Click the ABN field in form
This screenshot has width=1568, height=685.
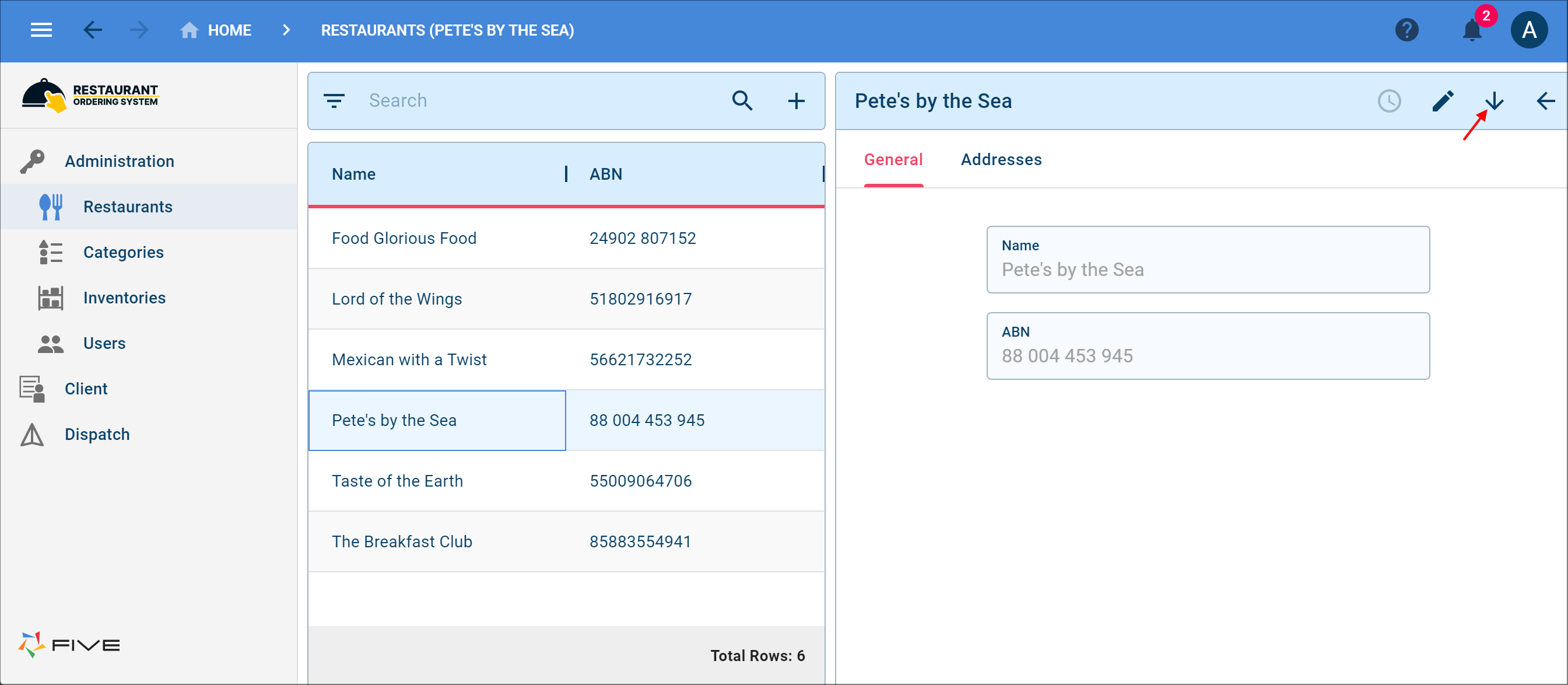1208,346
